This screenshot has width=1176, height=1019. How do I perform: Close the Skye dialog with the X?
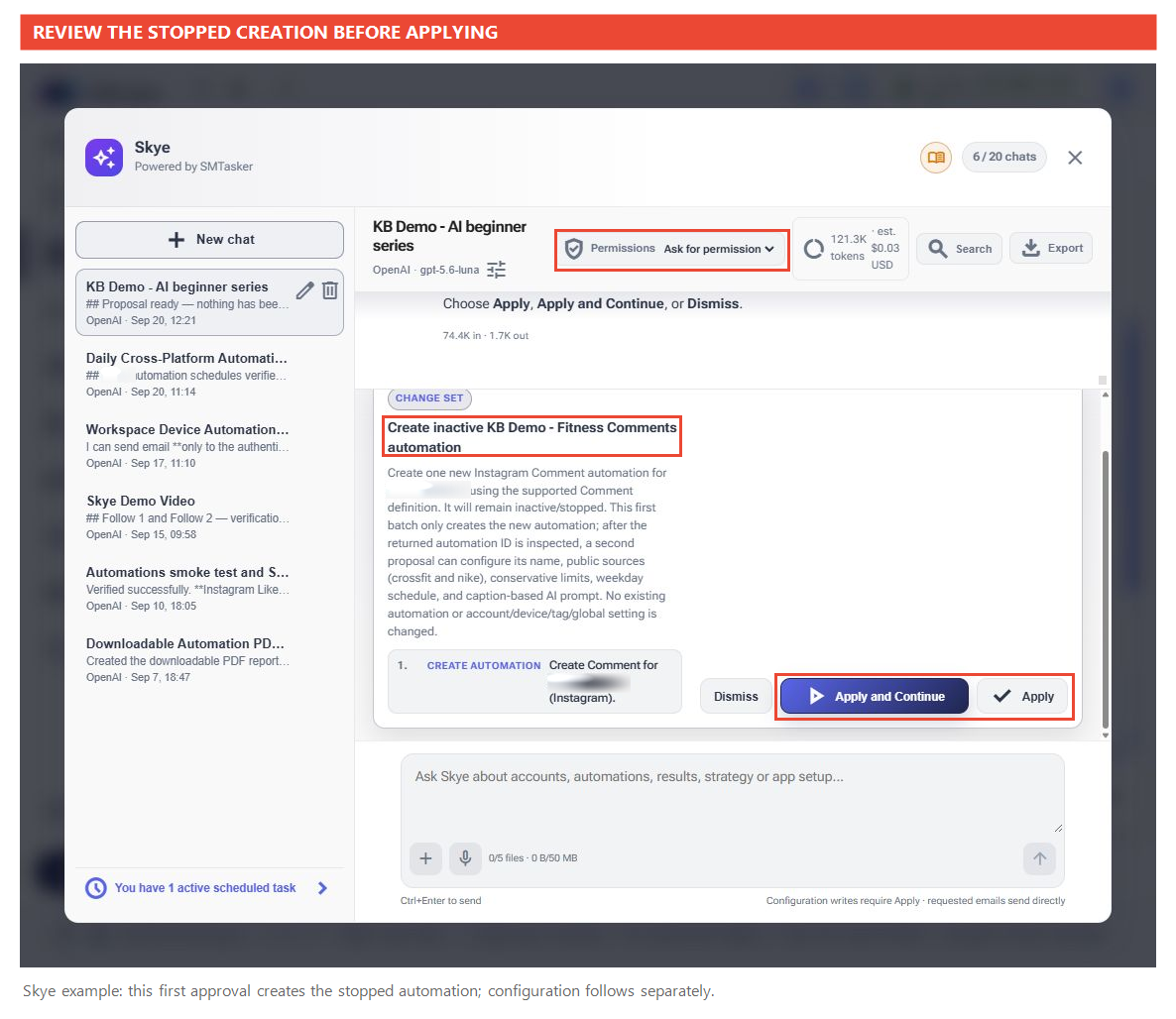(1075, 158)
